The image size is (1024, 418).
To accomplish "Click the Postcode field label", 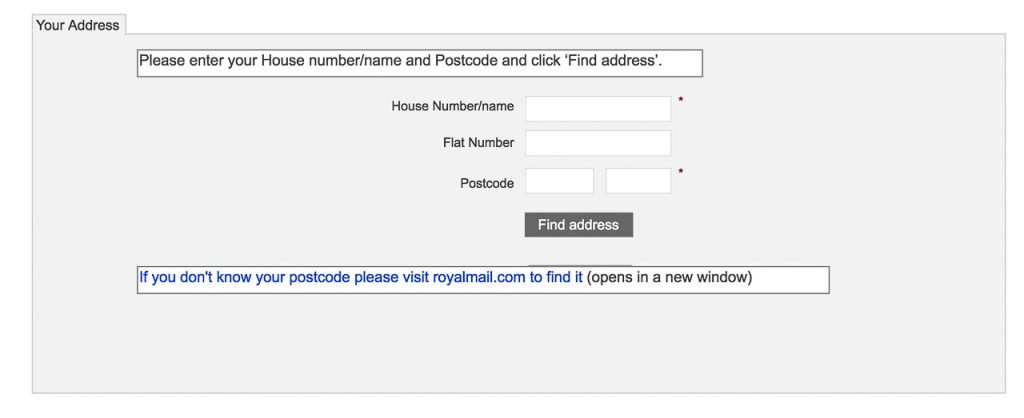I will coord(487,183).
